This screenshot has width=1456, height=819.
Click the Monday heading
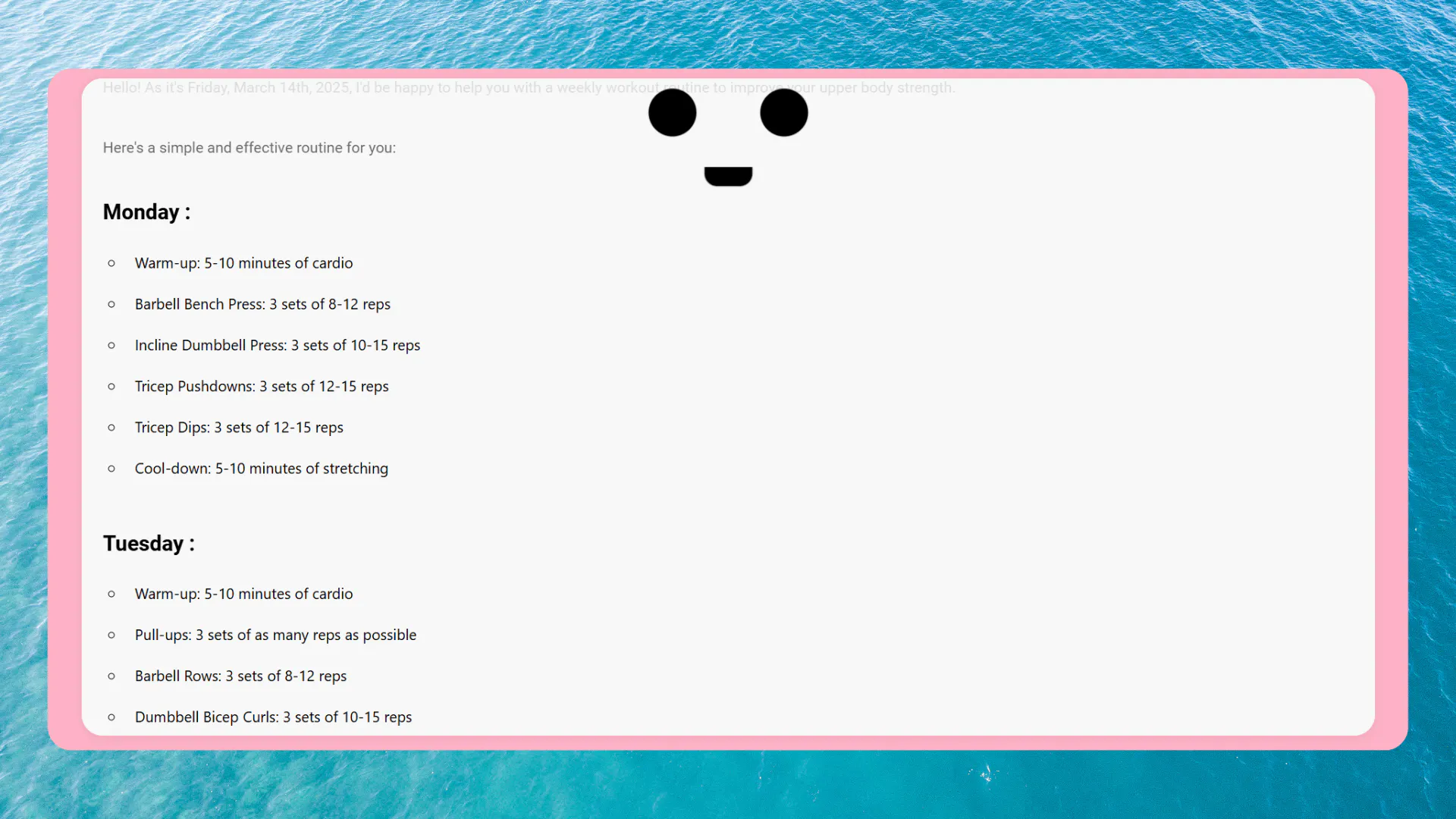[x=146, y=212]
